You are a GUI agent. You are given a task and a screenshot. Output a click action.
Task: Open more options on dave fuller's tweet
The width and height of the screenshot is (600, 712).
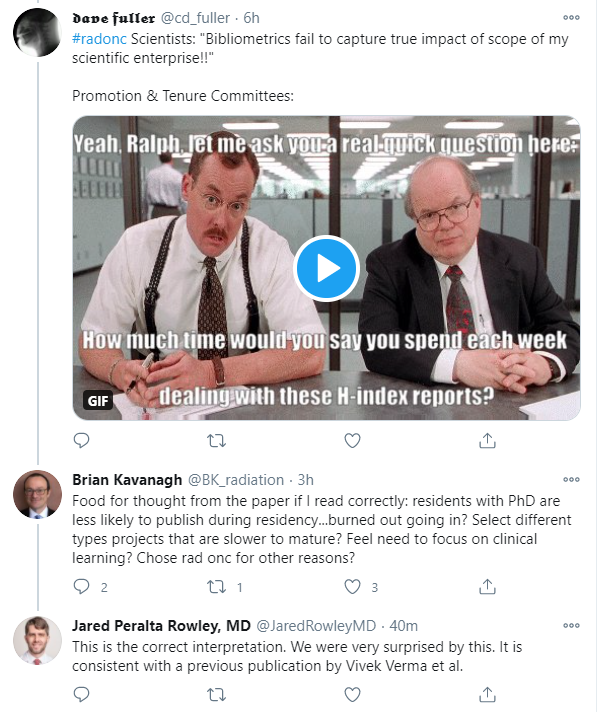pos(570,18)
